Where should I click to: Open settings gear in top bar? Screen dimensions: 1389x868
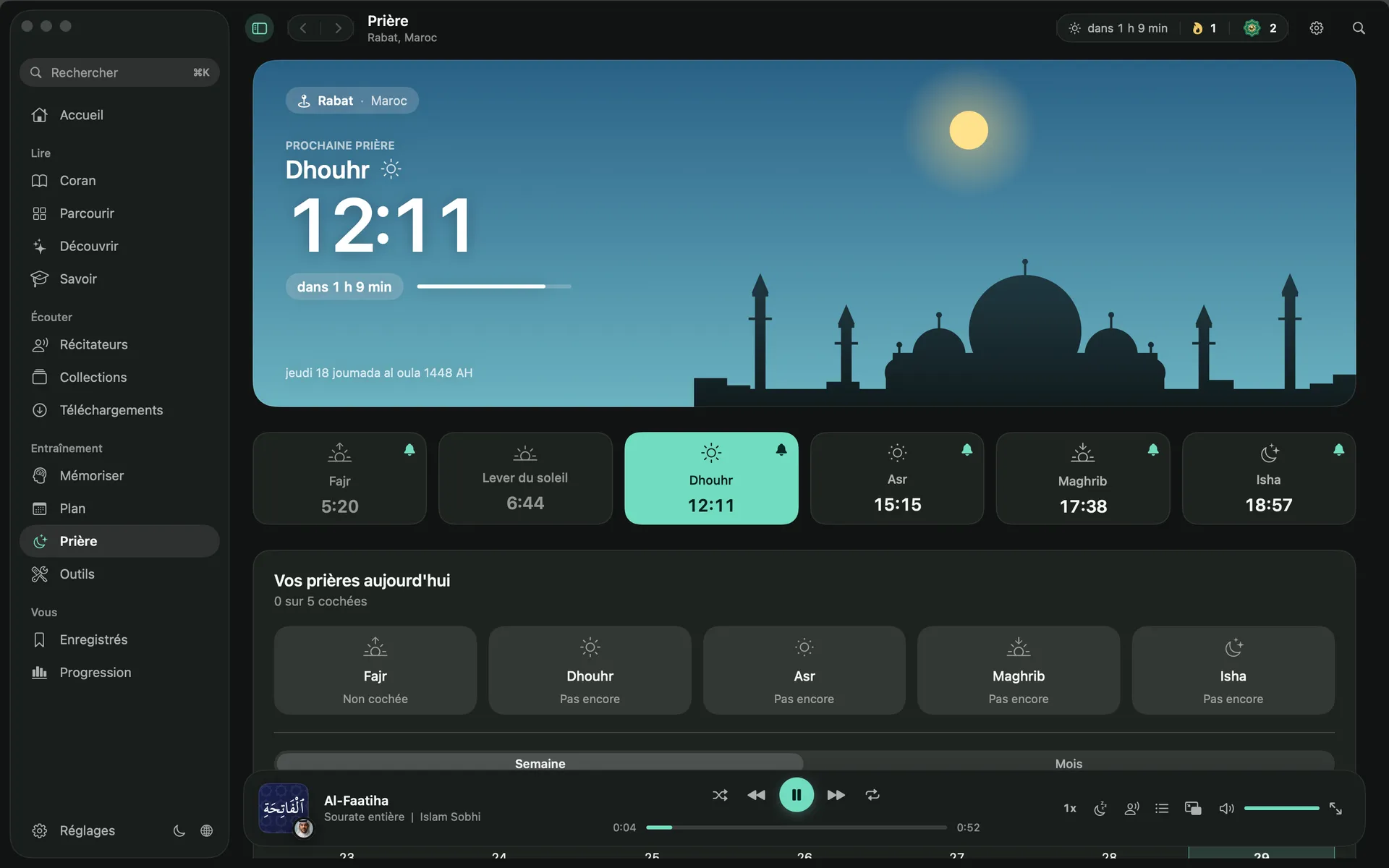[1317, 28]
